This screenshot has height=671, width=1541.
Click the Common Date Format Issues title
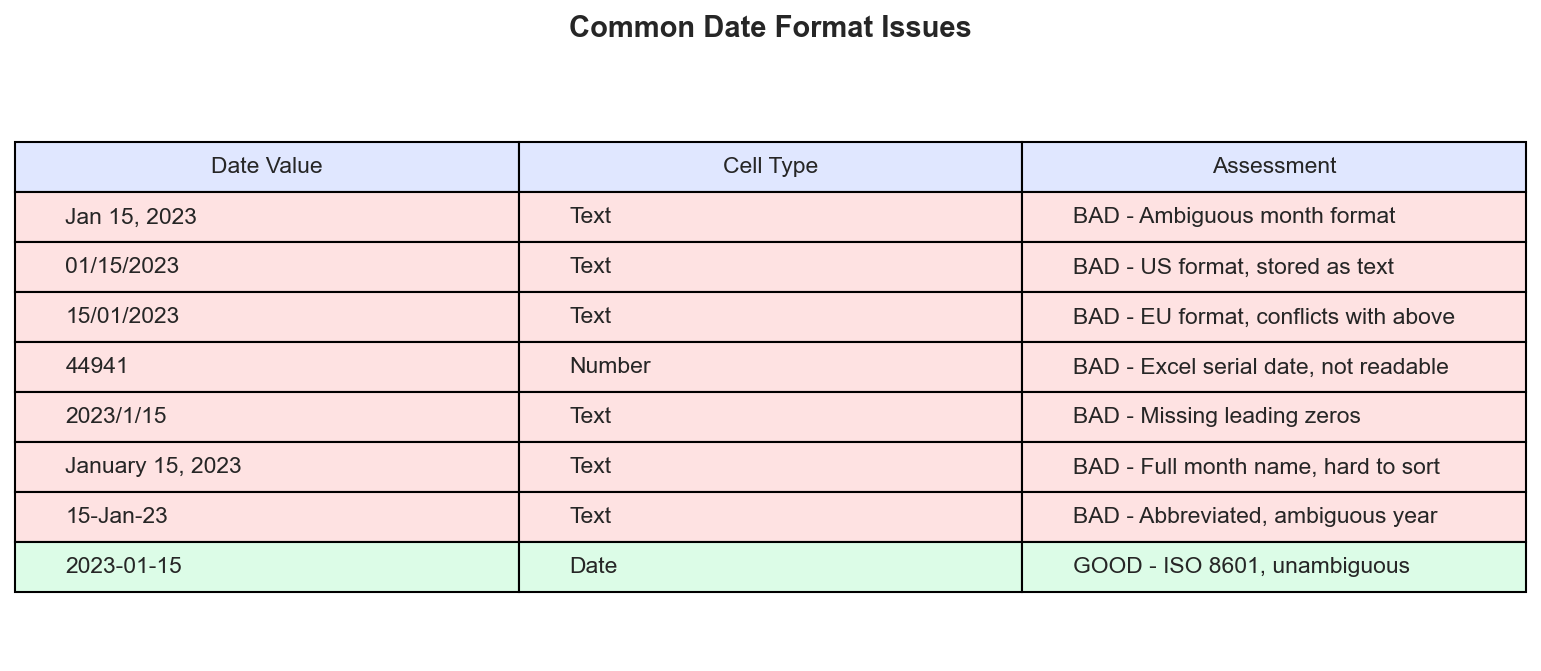pos(770,28)
